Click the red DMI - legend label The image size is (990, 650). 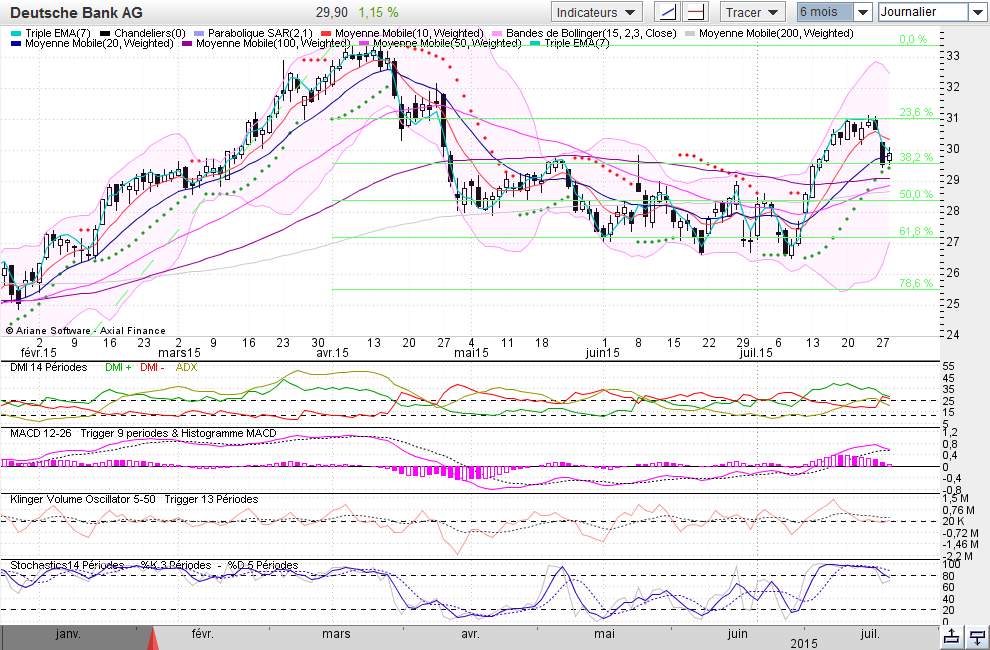pyautogui.click(x=152, y=367)
